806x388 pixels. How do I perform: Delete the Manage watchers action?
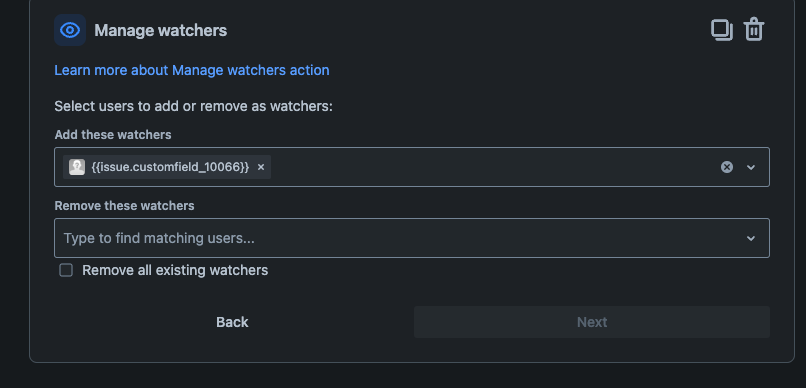coord(754,29)
